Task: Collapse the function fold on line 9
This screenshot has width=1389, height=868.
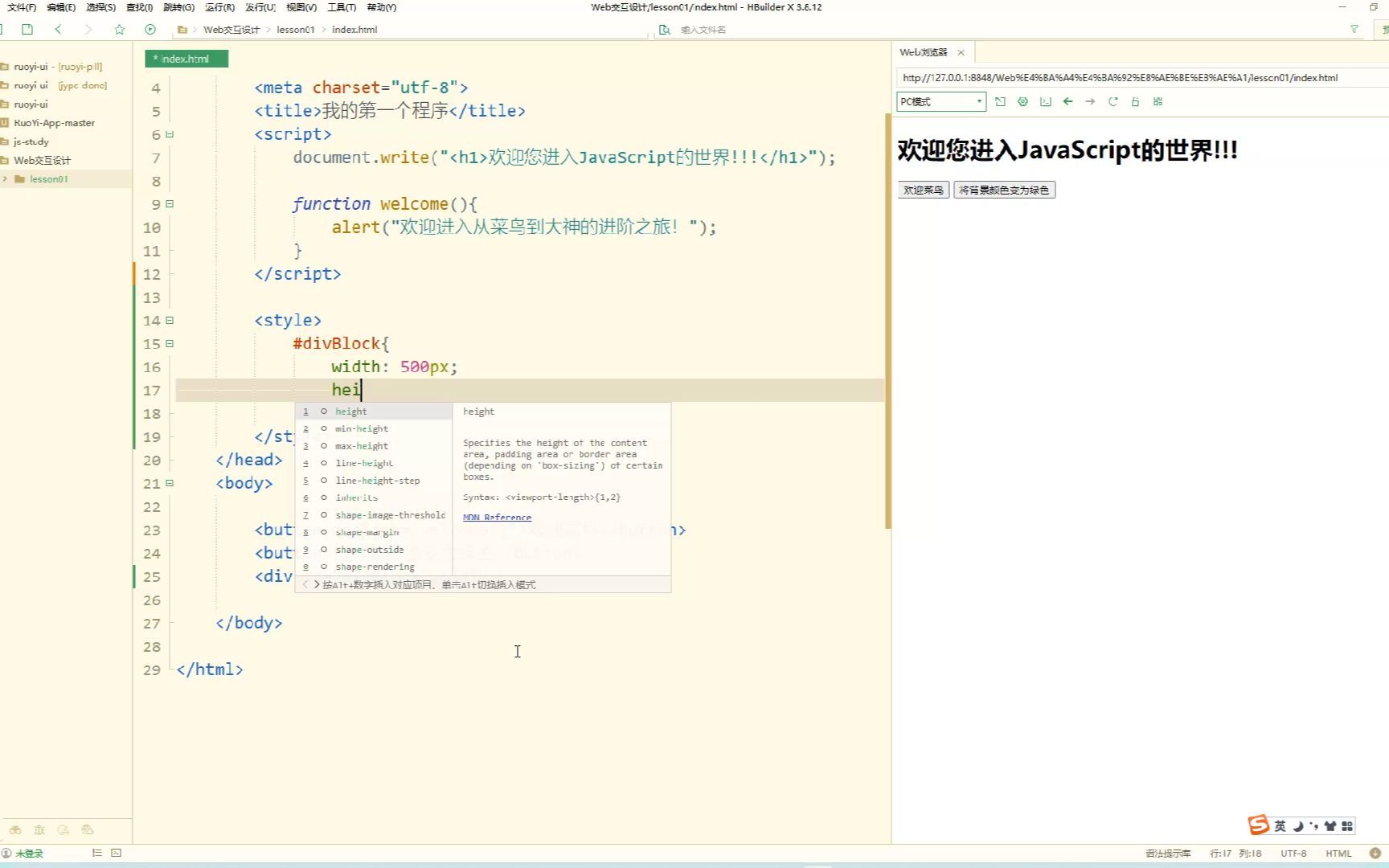Action: pyautogui.click(x=170, y=204)
